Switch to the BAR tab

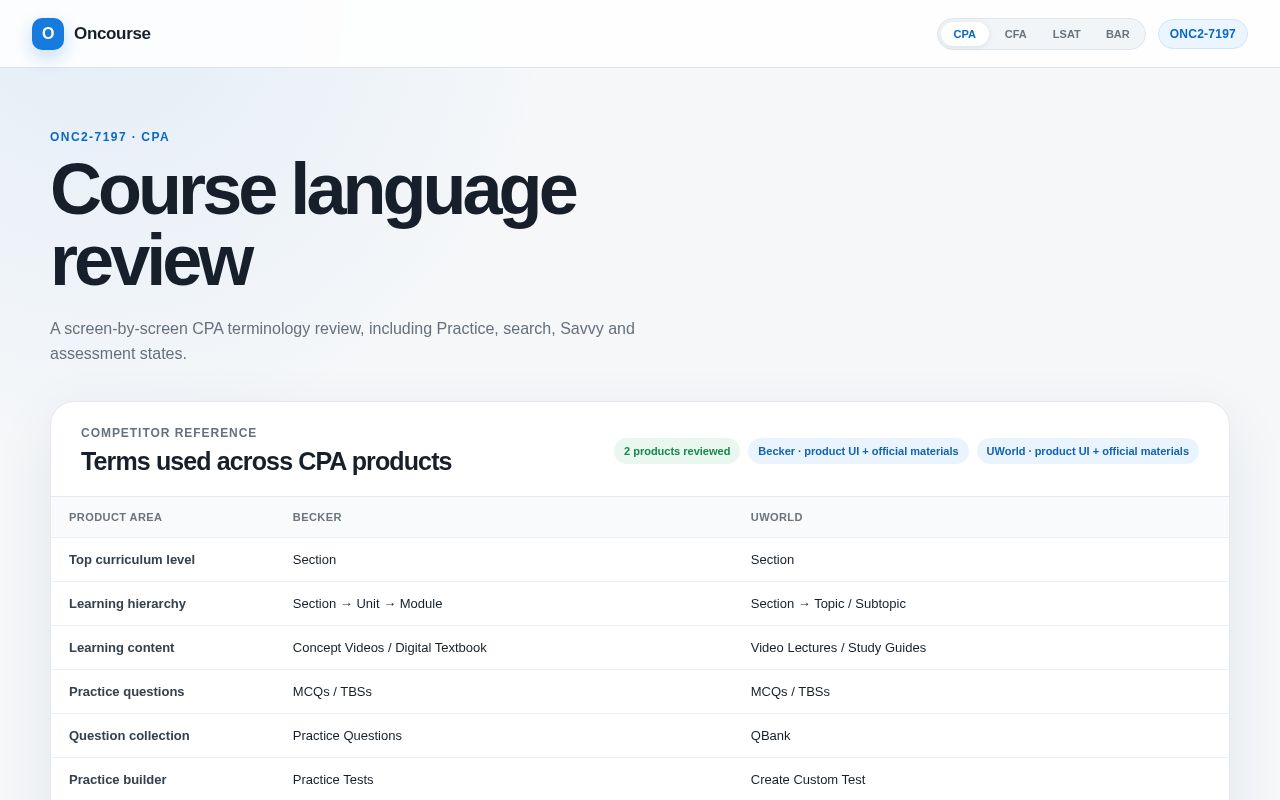coord(1118,34)
